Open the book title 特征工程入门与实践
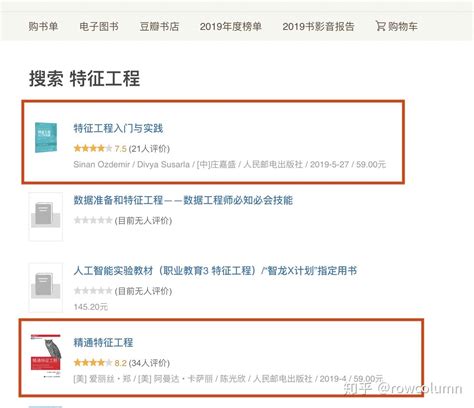474x408 pixels. [118, 128]
